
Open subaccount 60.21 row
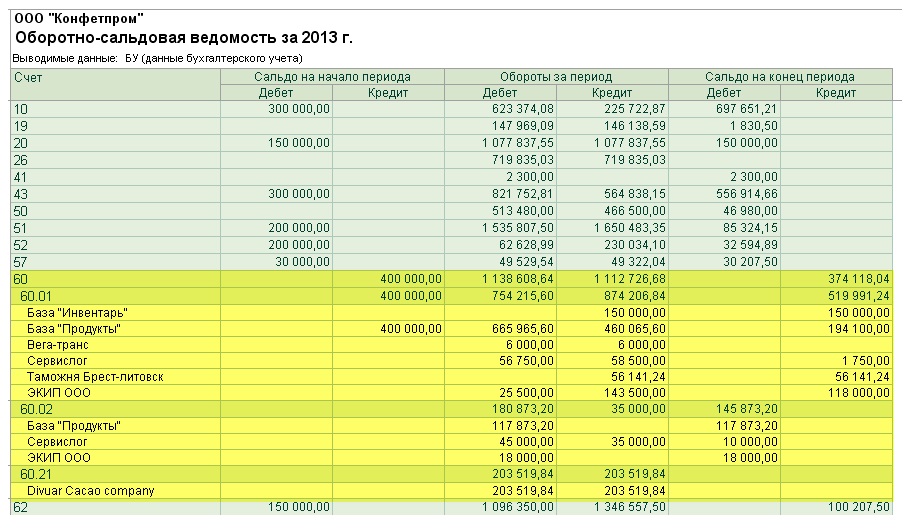click(452, 474)
